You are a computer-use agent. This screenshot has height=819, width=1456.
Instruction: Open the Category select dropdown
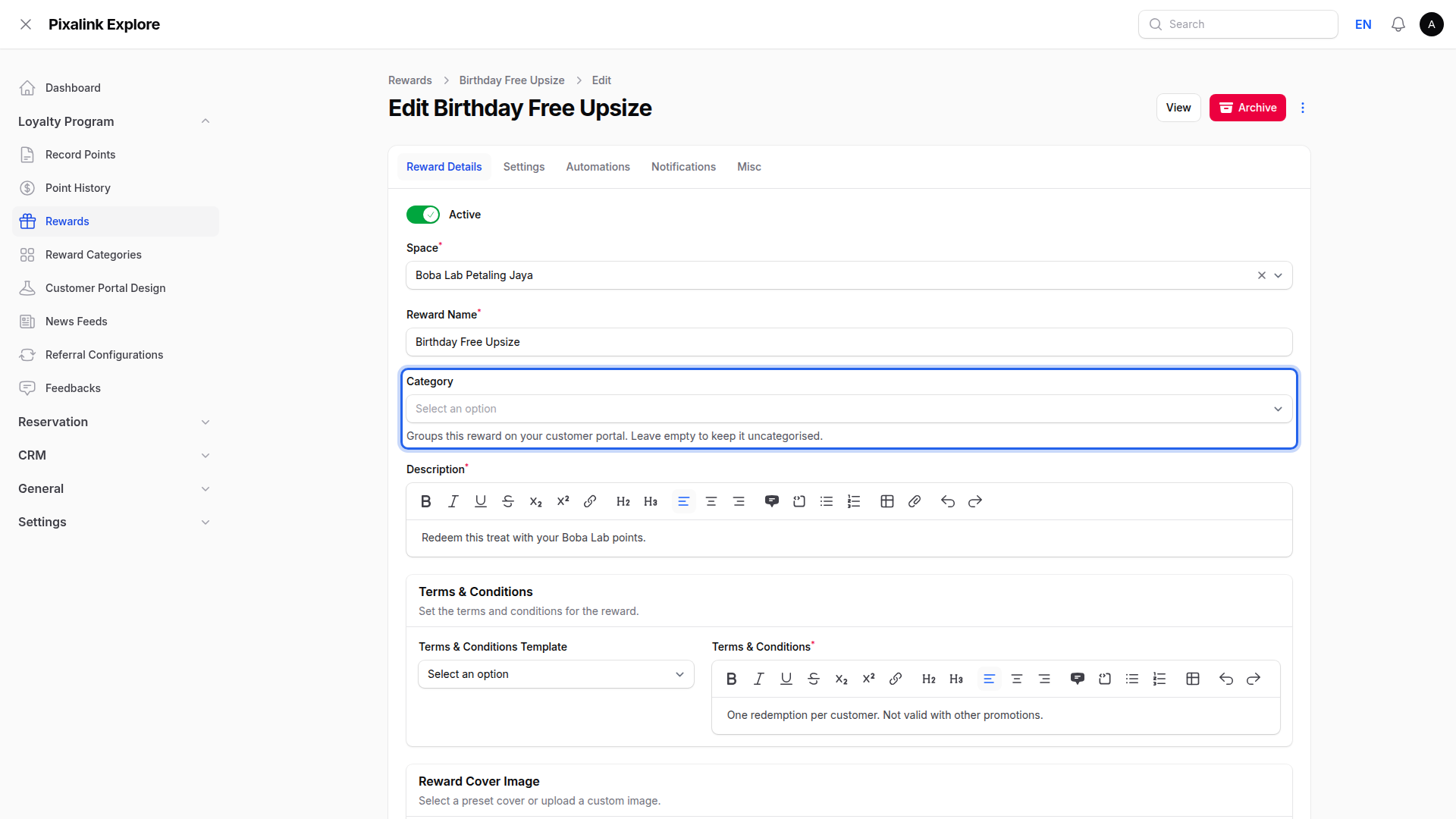point(849,409)
